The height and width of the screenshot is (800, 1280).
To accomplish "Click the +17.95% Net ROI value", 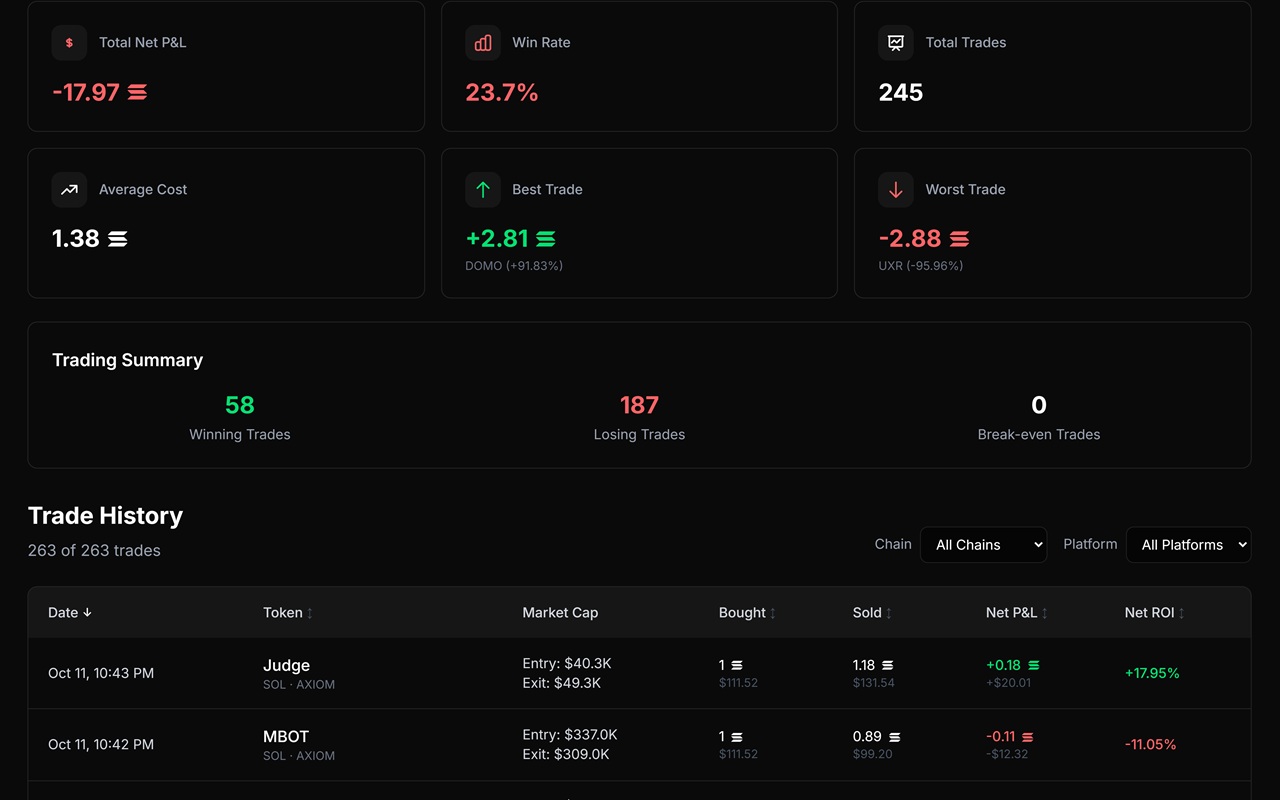I will click(x=1152, y=674).
